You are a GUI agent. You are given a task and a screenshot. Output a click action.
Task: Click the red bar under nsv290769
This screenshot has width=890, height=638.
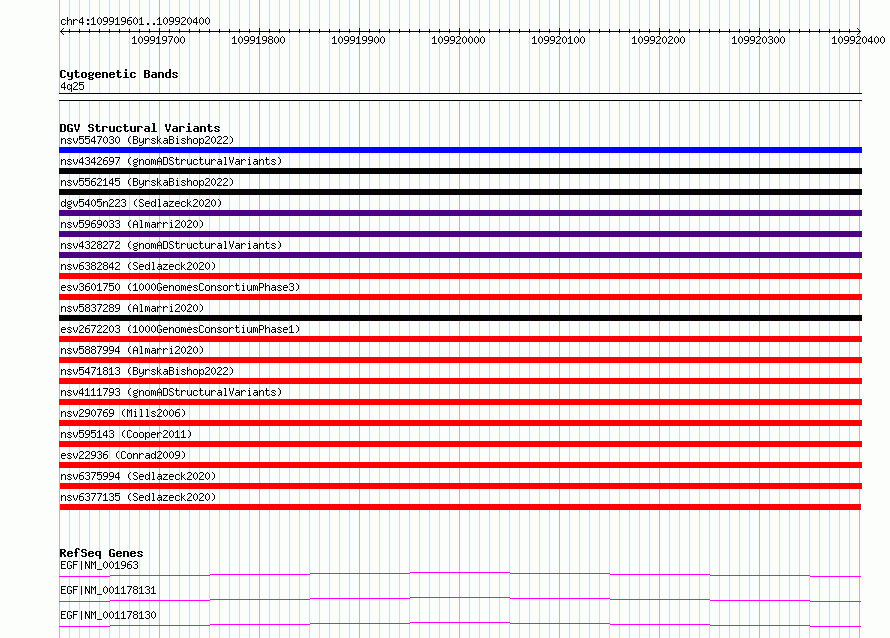point(460,423)
